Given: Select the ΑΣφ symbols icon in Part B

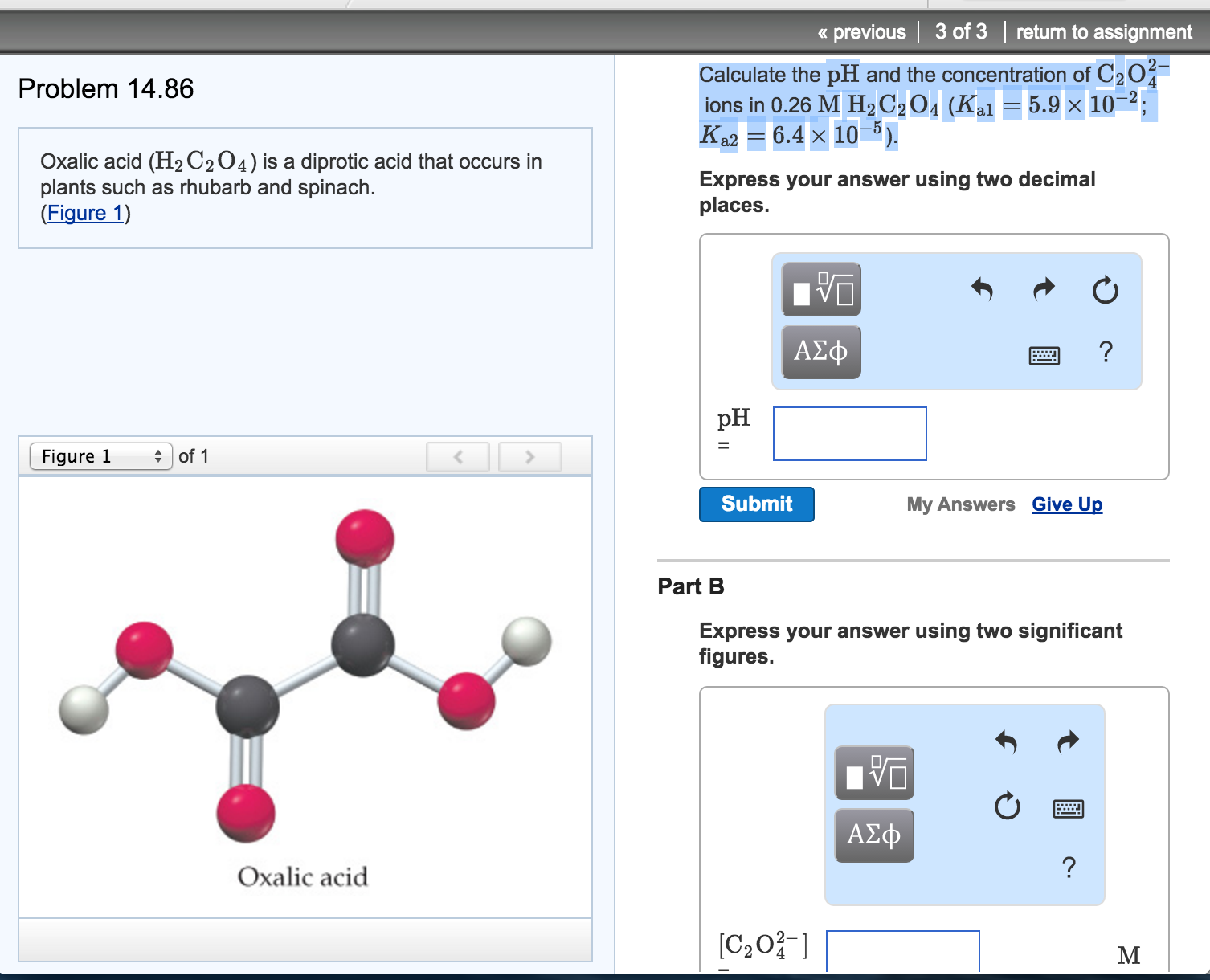Looking at the screenshot, I should point(874,835).
